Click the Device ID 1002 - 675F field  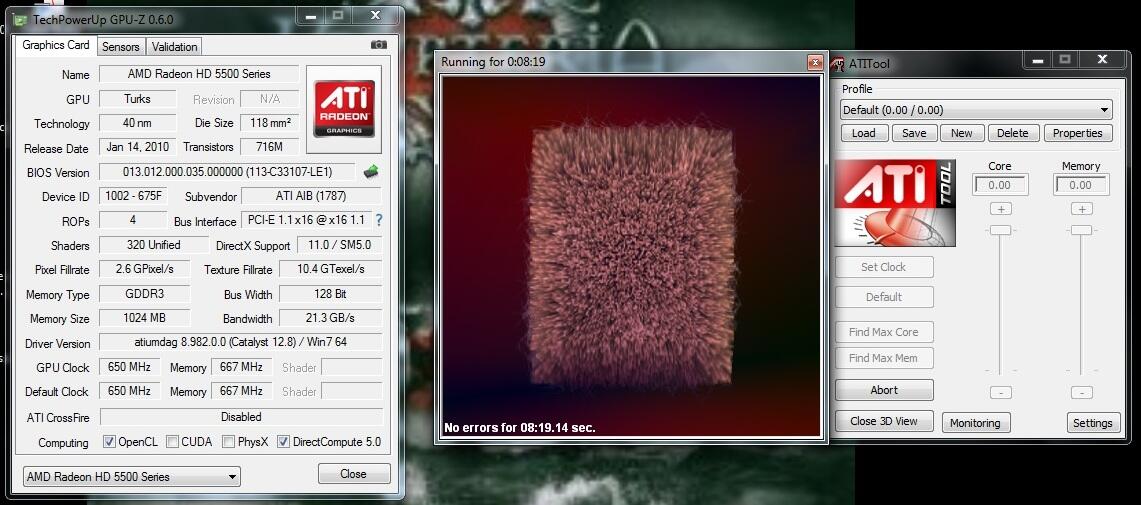click(132, 196)
